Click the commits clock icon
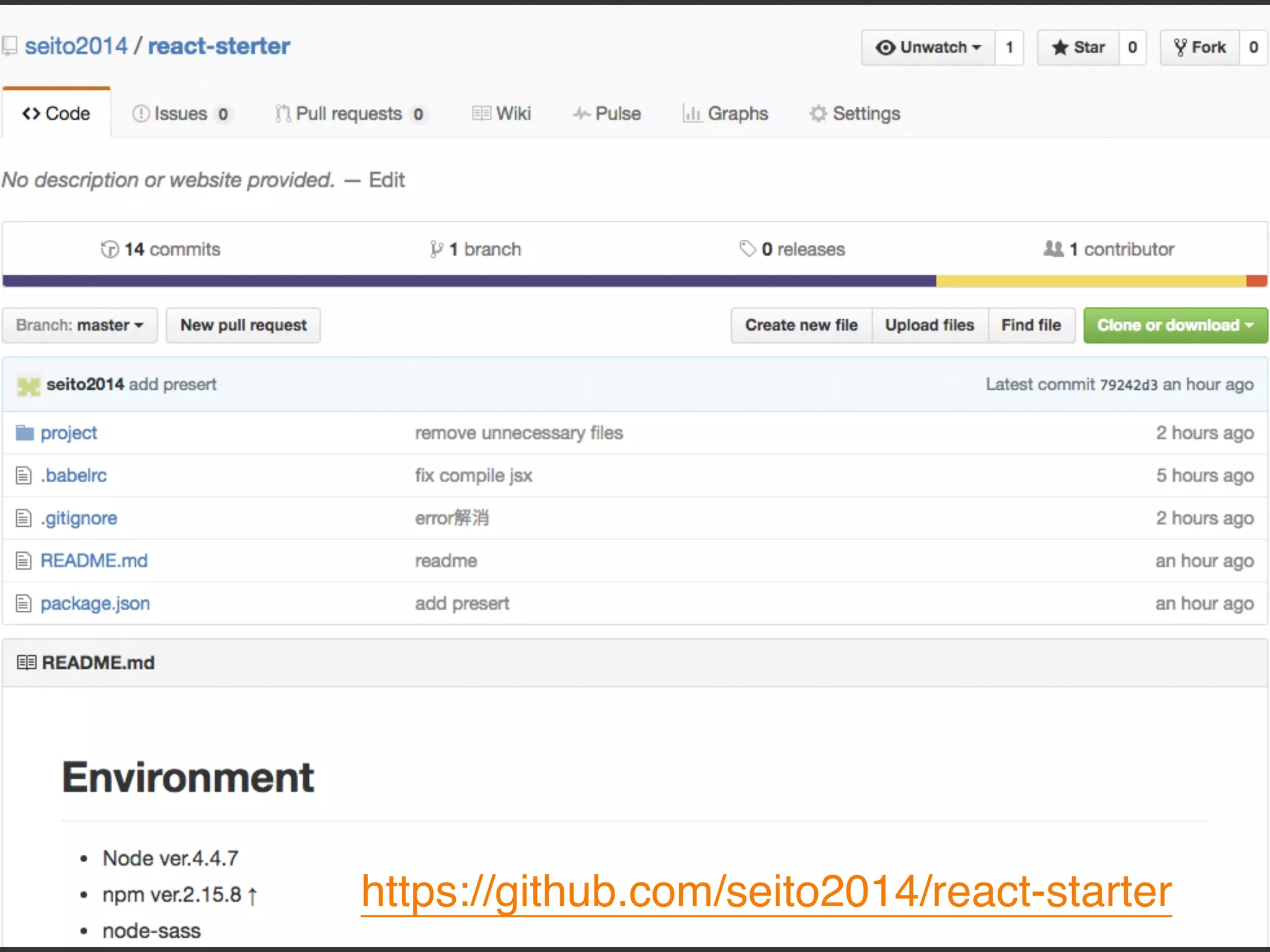 [110, 249]
